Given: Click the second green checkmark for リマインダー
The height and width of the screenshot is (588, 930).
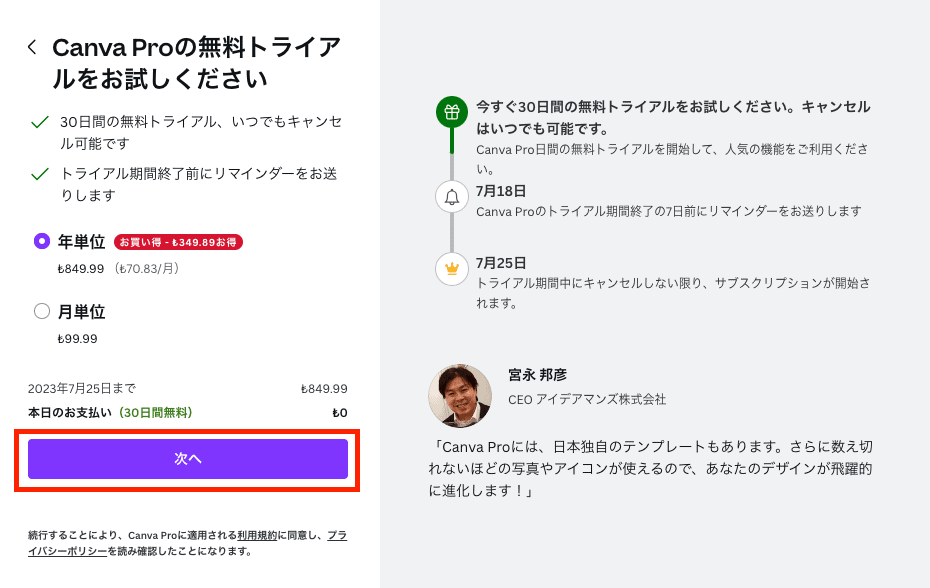Looking at the screenshot, I should (40, 174).
